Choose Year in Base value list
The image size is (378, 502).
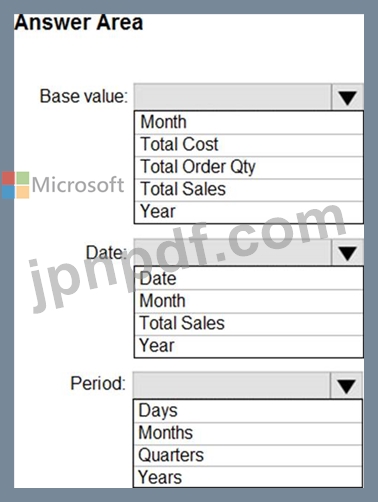[249, 212]
